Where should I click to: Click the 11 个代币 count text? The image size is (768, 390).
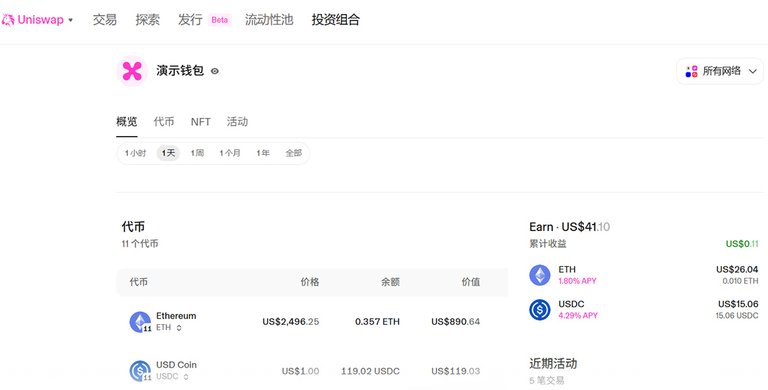(140, 244)
